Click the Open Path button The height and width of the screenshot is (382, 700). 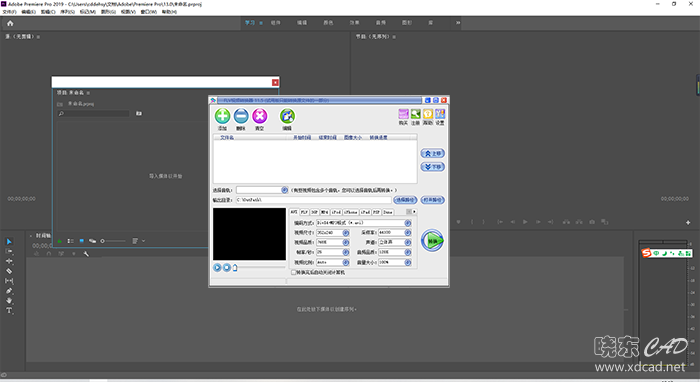(x=433, y=200)
